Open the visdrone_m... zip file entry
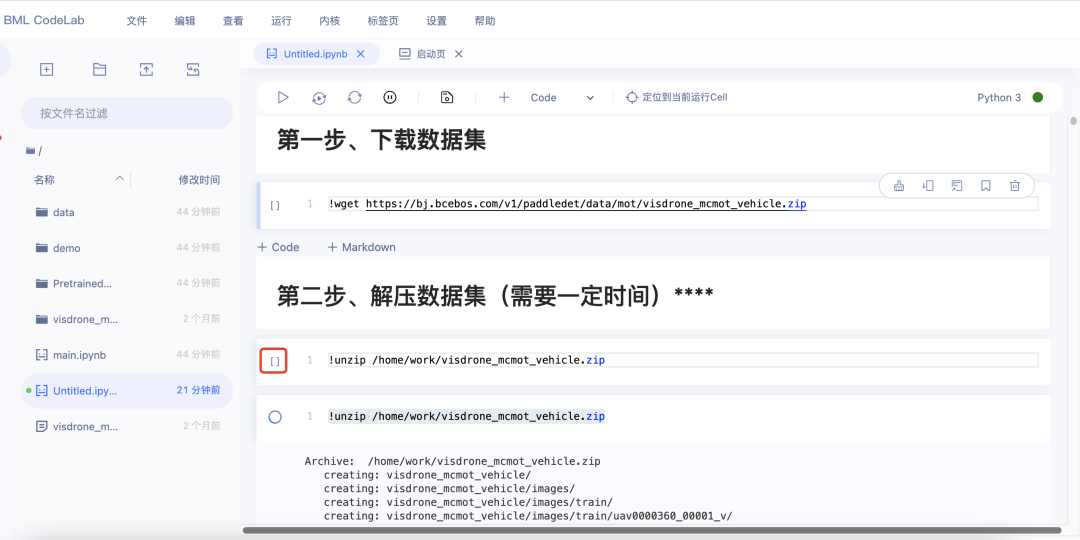The height and width of the screenshot is (540, 1080). click(x=127, y=426)
